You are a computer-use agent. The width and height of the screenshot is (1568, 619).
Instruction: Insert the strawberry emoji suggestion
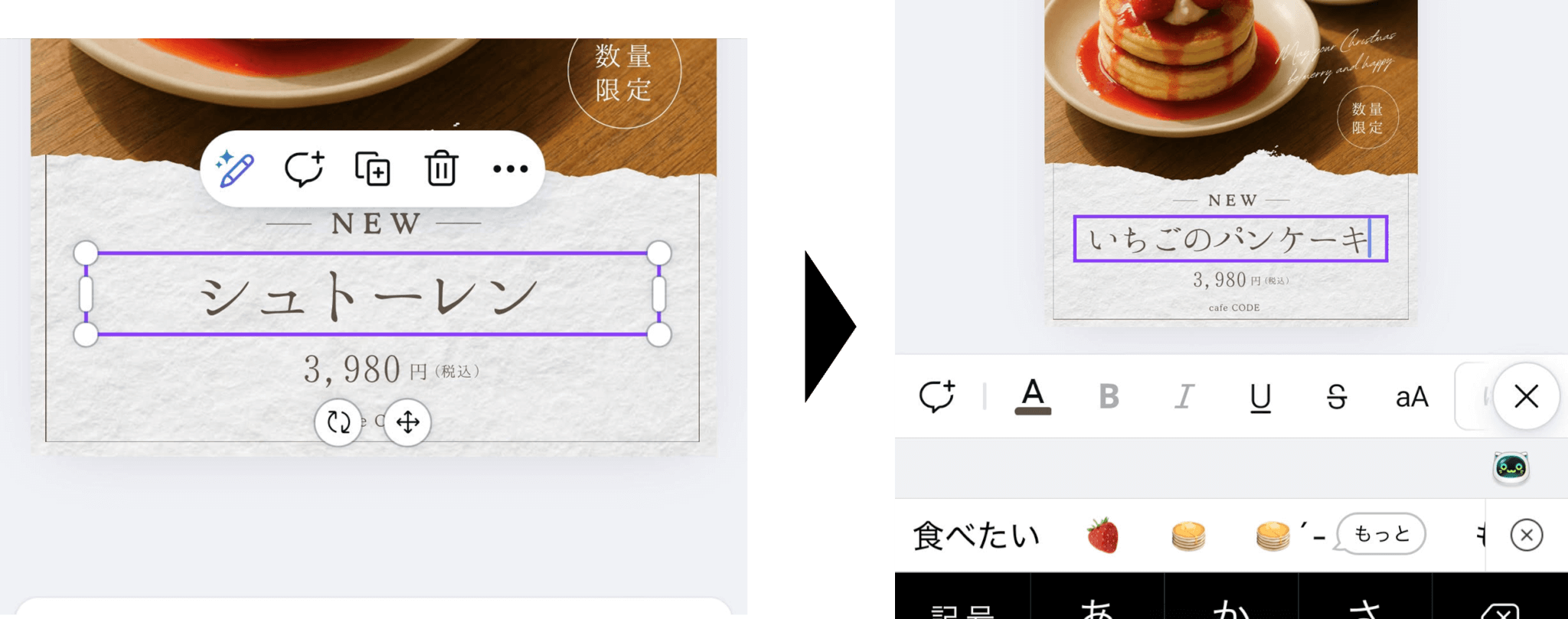1103,535
